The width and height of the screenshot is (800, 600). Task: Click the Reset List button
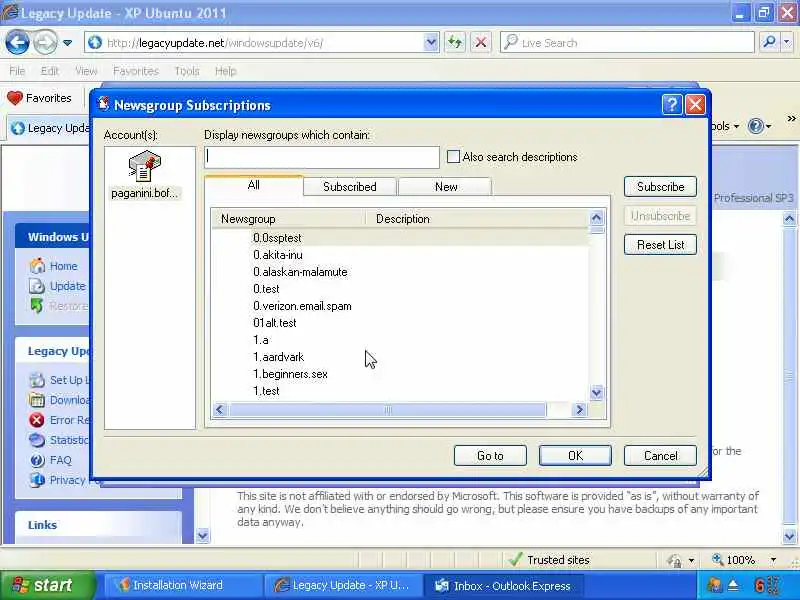[x=660, y=245]
